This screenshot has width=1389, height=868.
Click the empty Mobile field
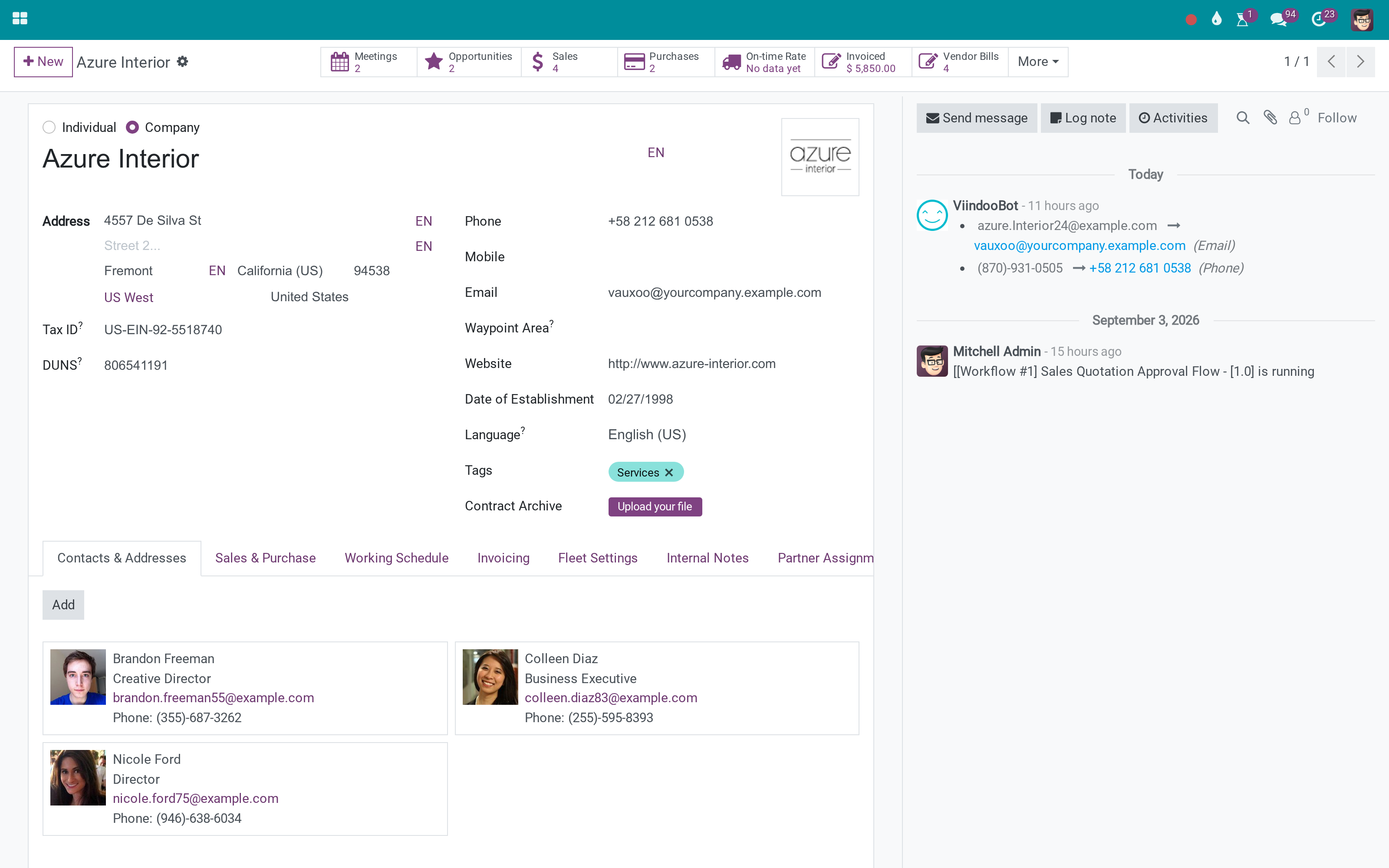[x=733, y=256]
